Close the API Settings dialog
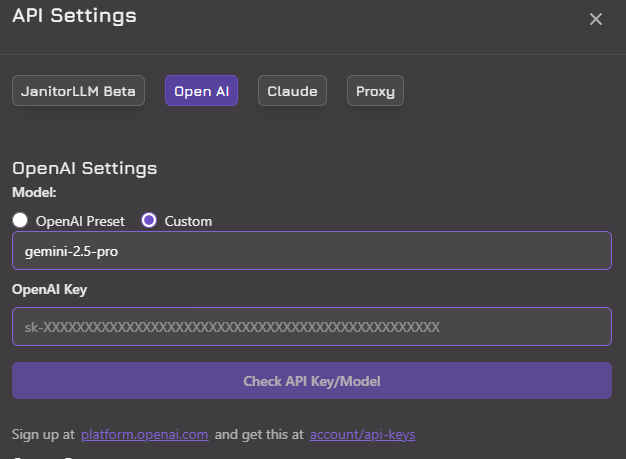Viewport: 626px width, 459px height. (x=596, y=19)
